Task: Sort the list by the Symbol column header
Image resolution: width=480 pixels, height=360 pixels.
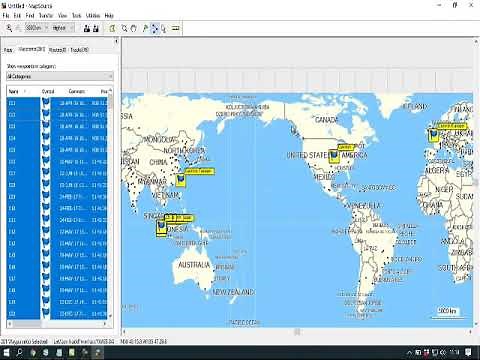Action: pos(48,91)
